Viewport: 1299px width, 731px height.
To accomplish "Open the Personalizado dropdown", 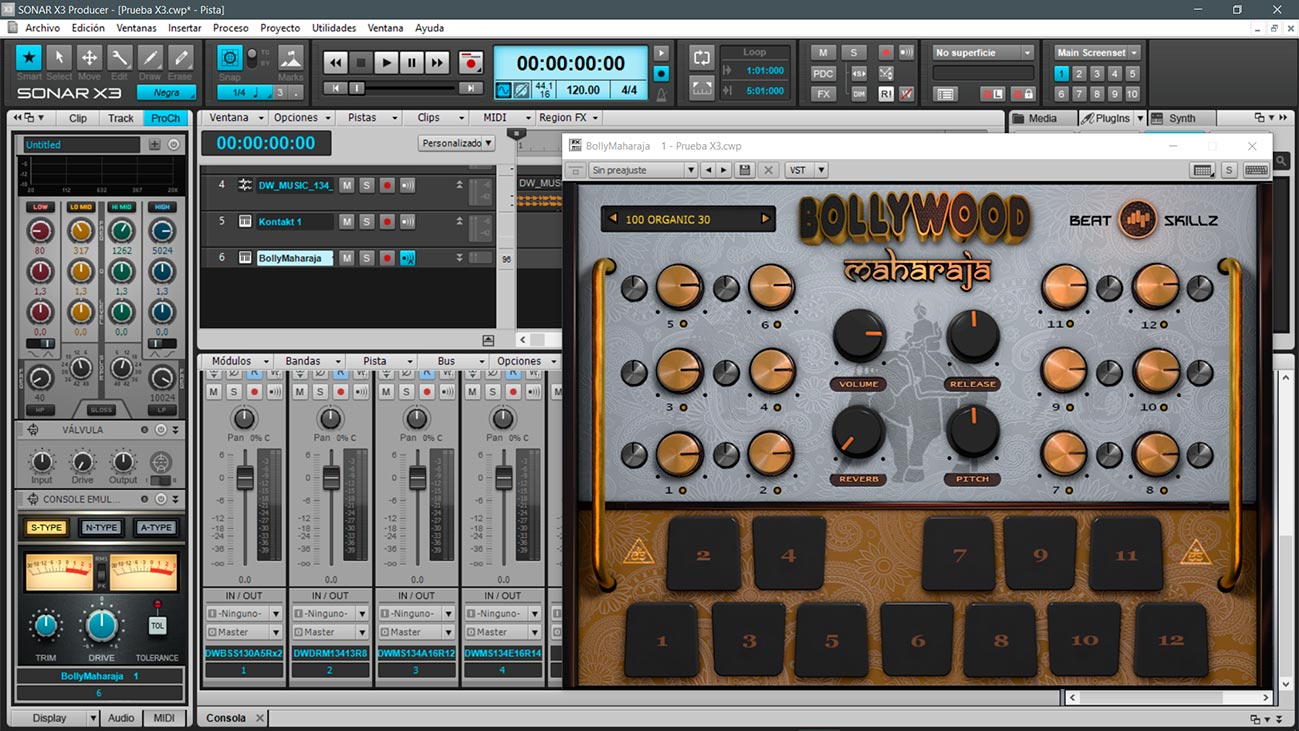I will click(457, 144).
